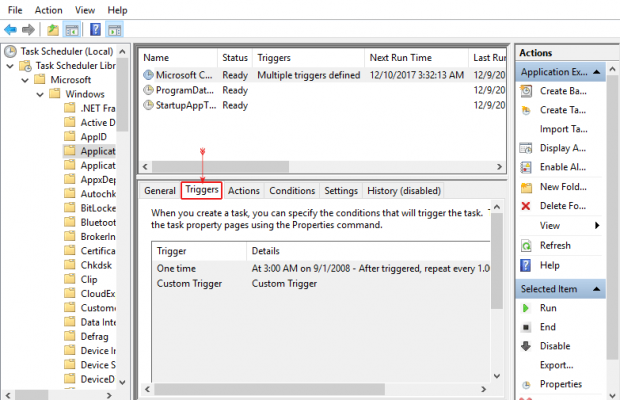Screen dimensions: 620x400
Task: Open the Action menu
Action: [x=48, y=9]
